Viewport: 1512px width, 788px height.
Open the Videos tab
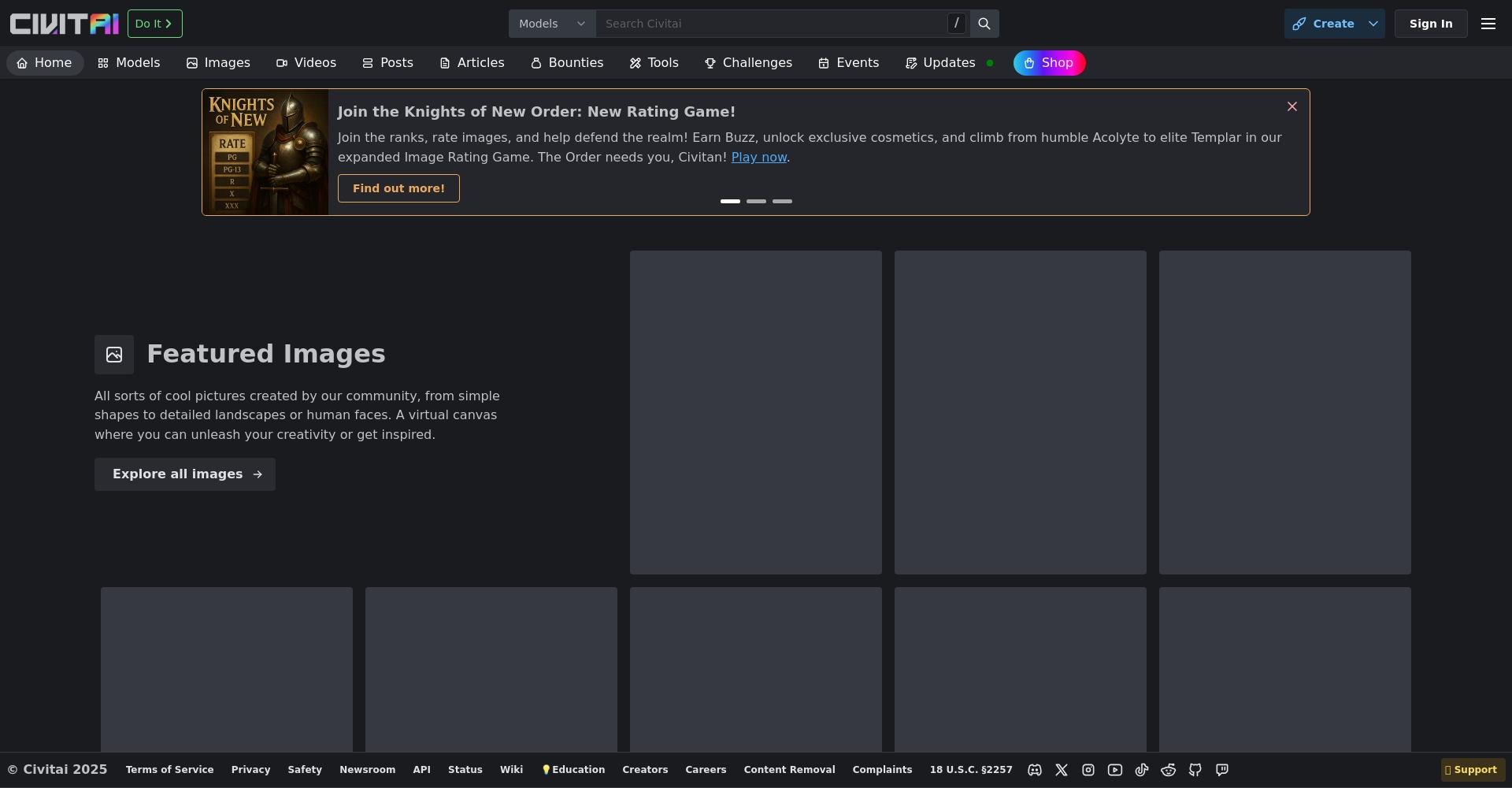click(x=306, y=63)
